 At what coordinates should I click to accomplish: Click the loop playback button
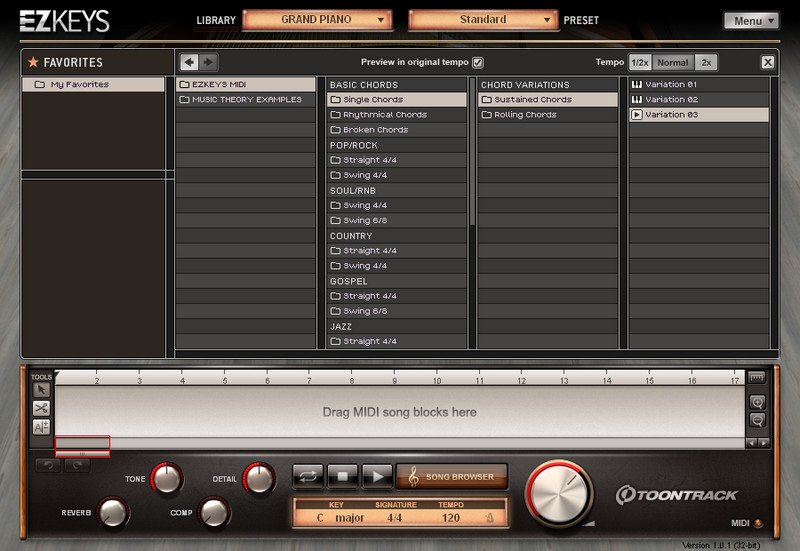tap(308, 476)
